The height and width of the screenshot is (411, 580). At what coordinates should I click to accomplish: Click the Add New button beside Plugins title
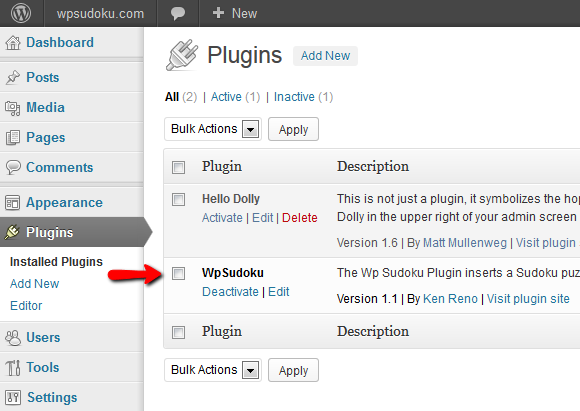(325, 56)
